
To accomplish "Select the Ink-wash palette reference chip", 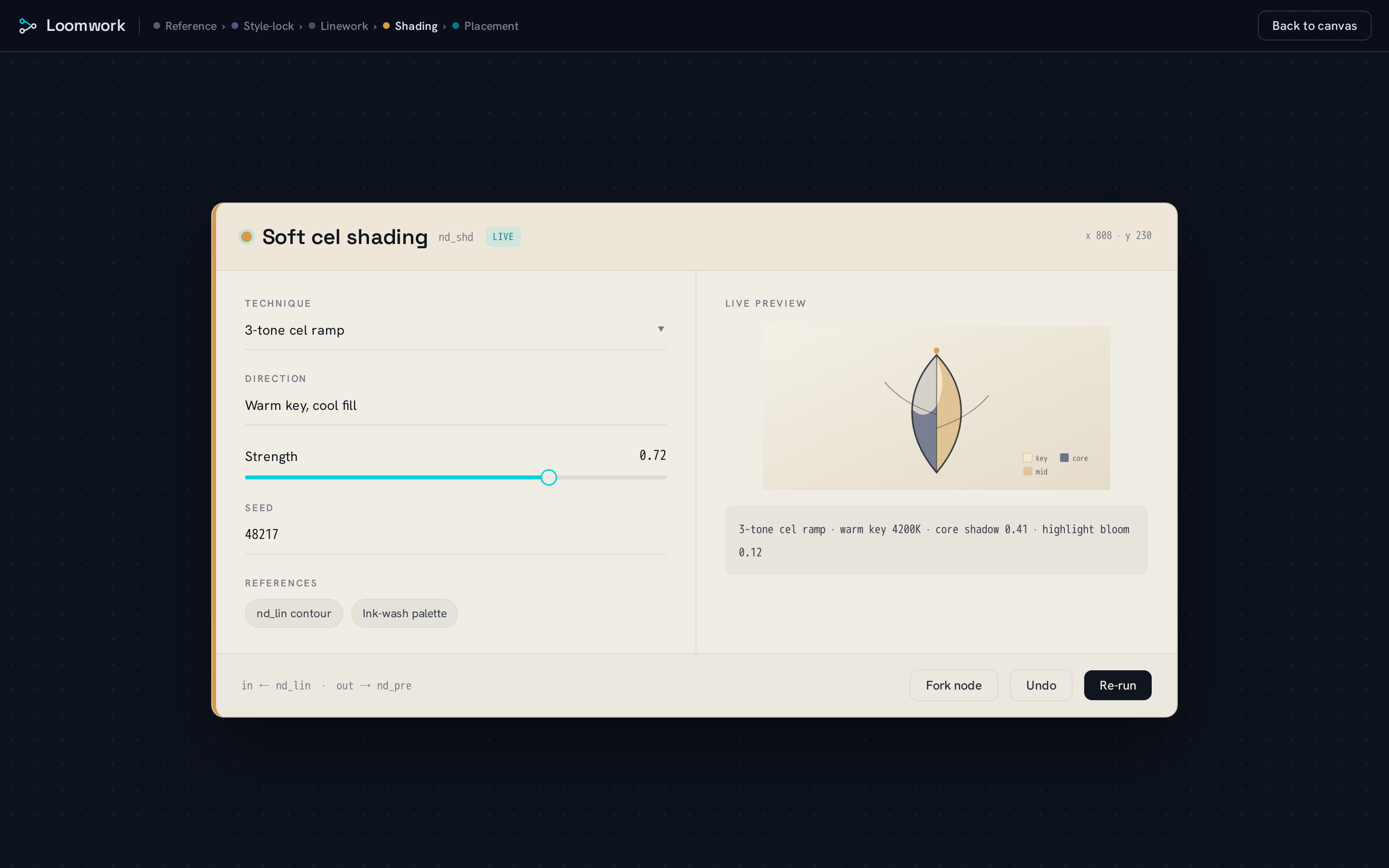I will tap(405, 613).
